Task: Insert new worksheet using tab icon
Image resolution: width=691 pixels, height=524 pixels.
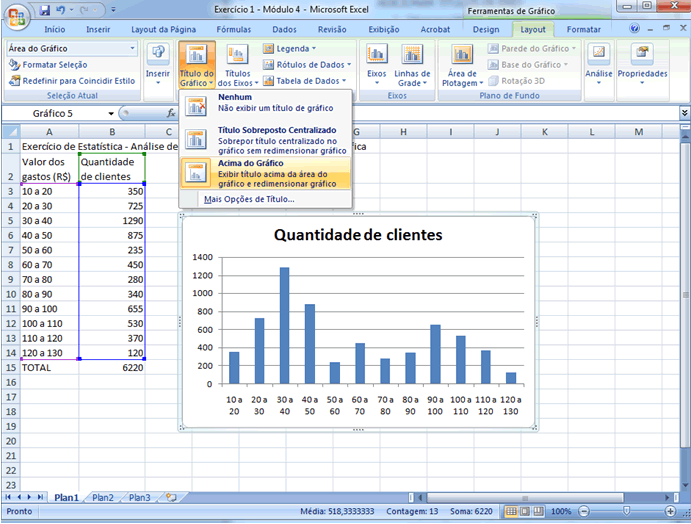Action: pyautogui.click(x=171, y=497)
